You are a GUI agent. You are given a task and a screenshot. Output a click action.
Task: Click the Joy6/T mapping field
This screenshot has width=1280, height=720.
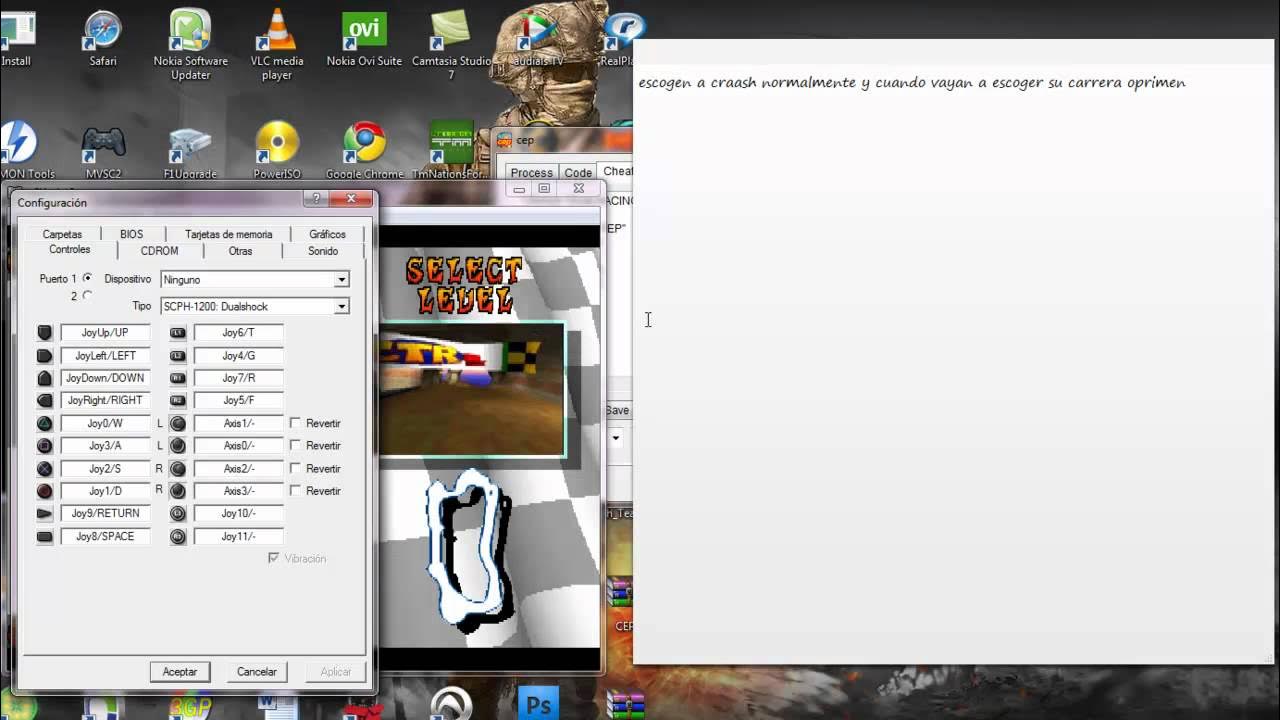[238, 333]
